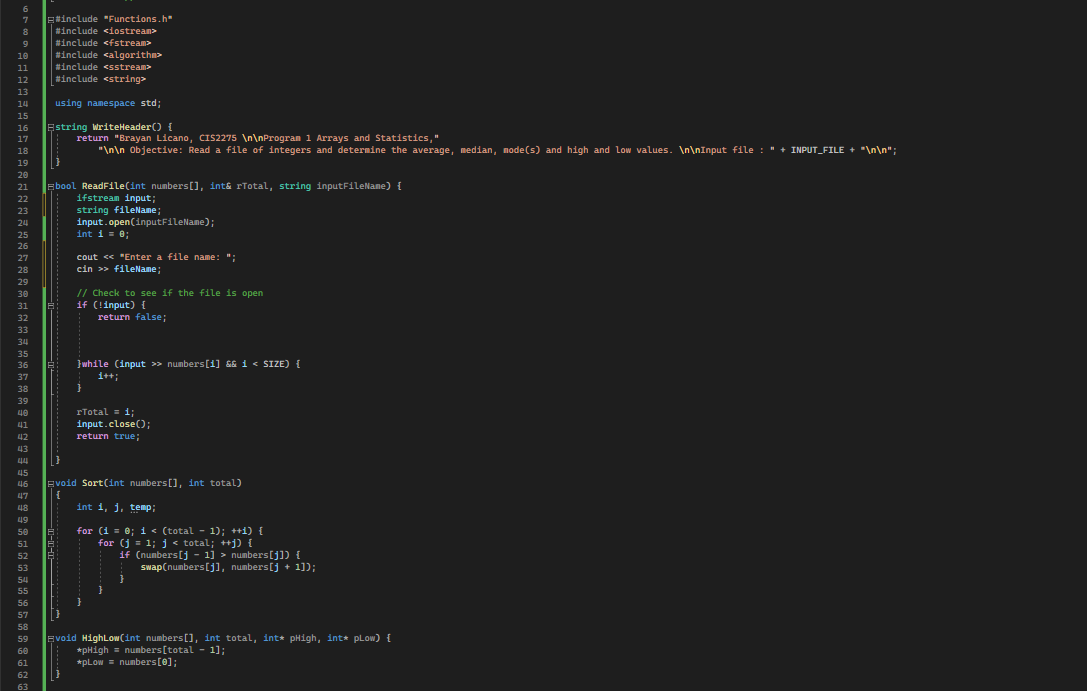1087x691 pixels.
Task: Collapse the if block containing swap call
Action: tap(50, 553)
